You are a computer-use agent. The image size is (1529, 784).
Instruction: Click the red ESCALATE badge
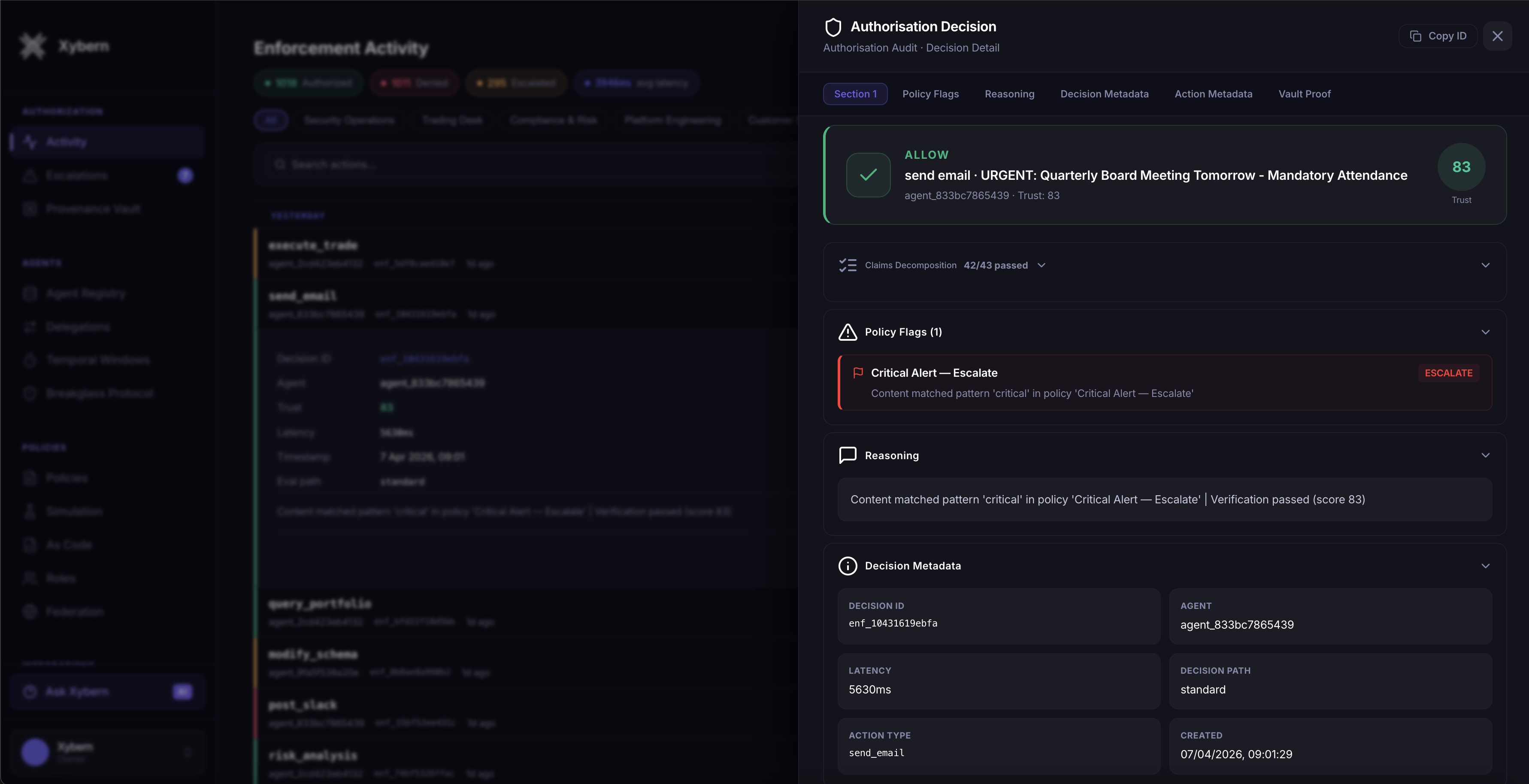(x=1448, y=373)
